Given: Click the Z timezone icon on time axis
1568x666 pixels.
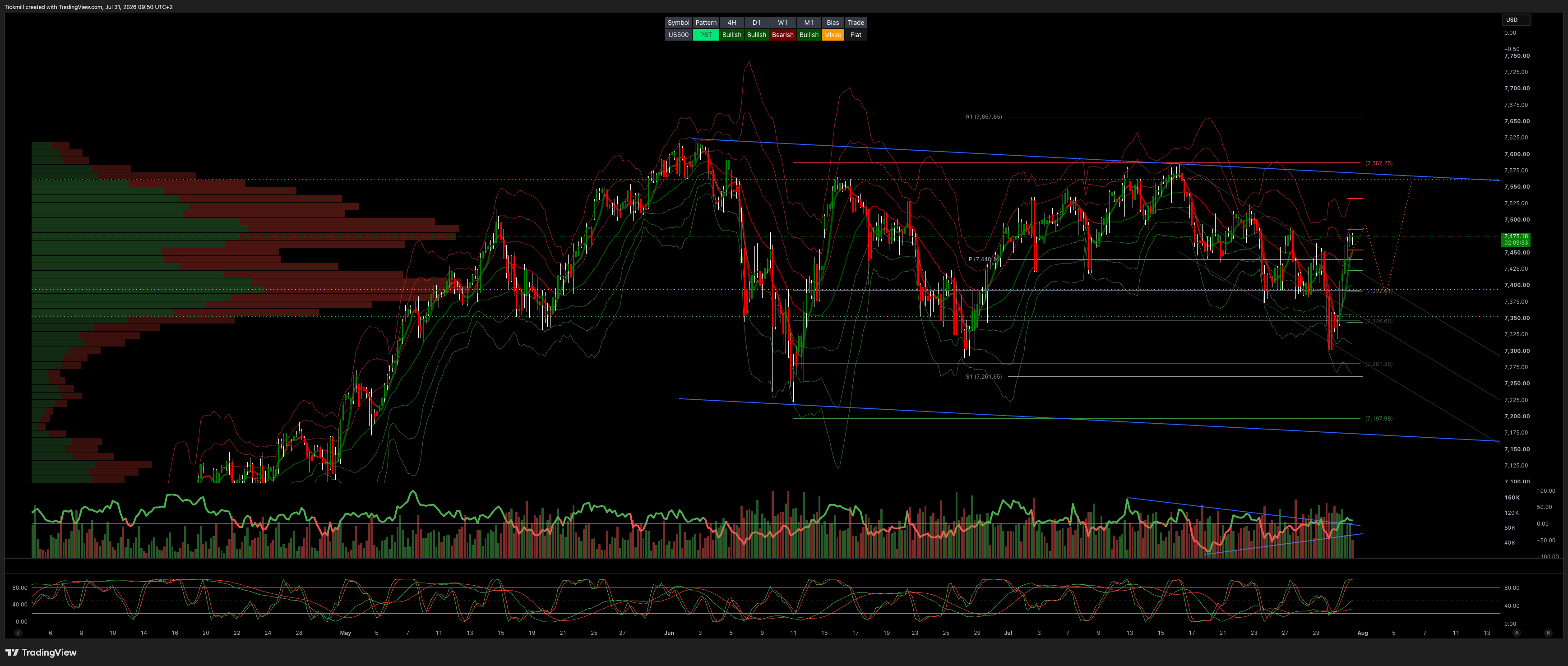Looking at the screenshot, I should (x=18, y=633).
